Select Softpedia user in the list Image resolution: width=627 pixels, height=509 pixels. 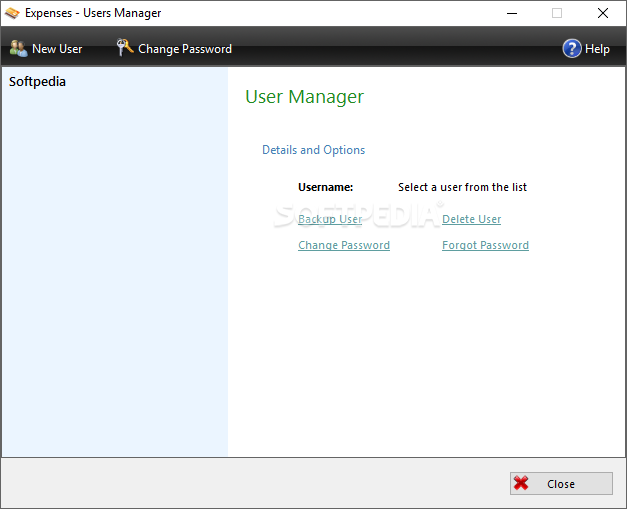pos(37,82)
